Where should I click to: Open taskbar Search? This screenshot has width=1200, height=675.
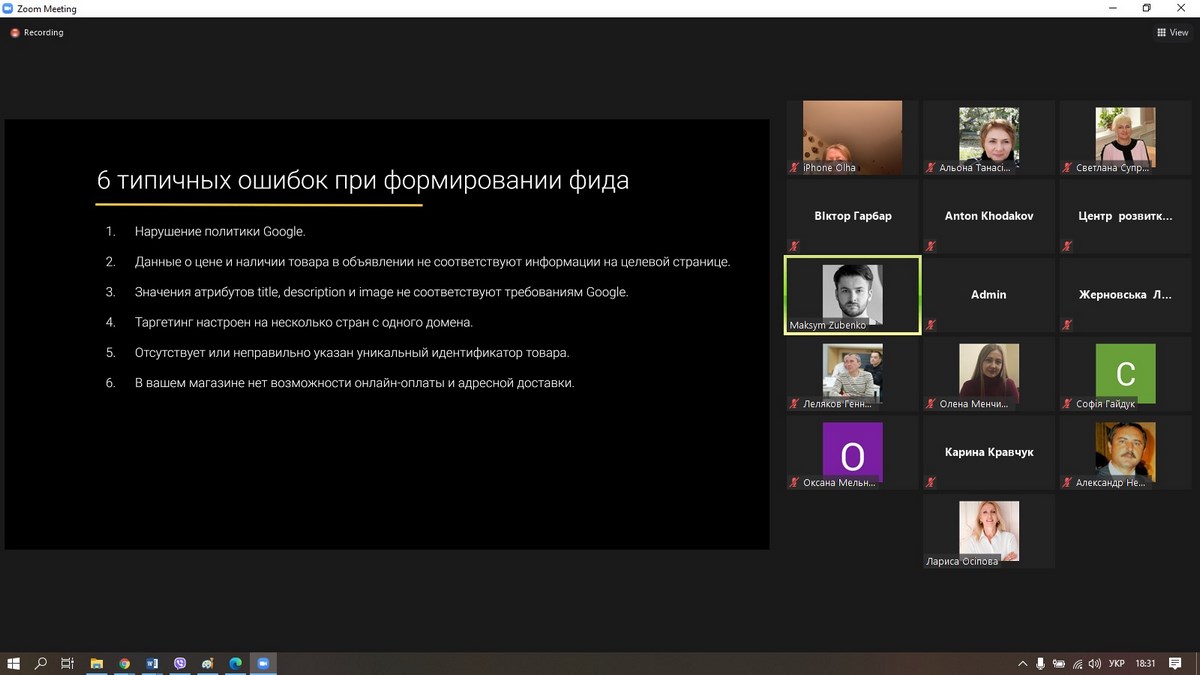pos(41,663)
